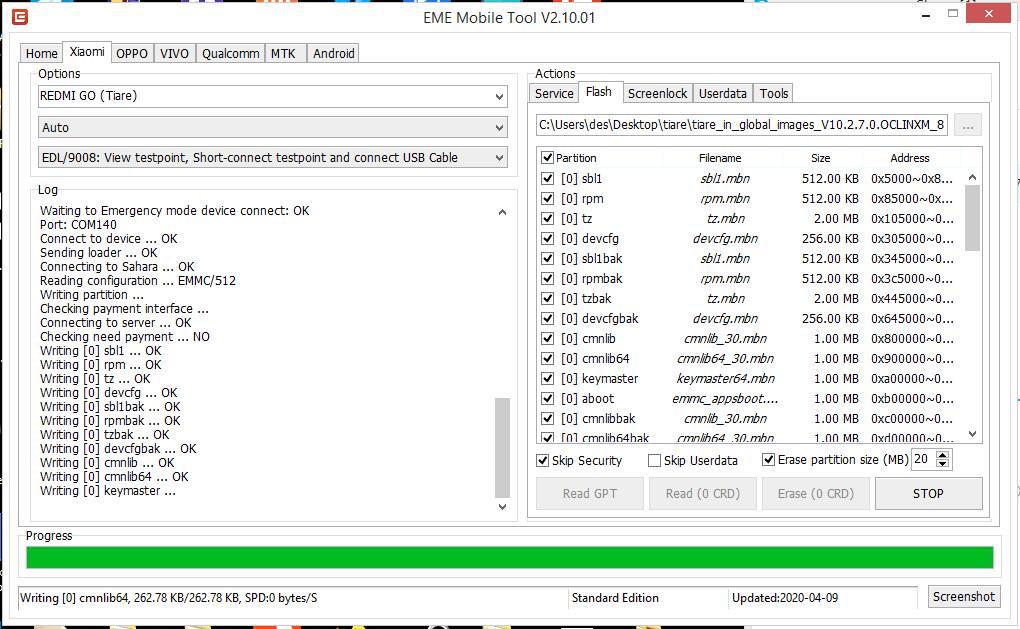Increase erase partition size with up arrow
The height and width of the screenshot is (629, 1020).
pos(943,454)
